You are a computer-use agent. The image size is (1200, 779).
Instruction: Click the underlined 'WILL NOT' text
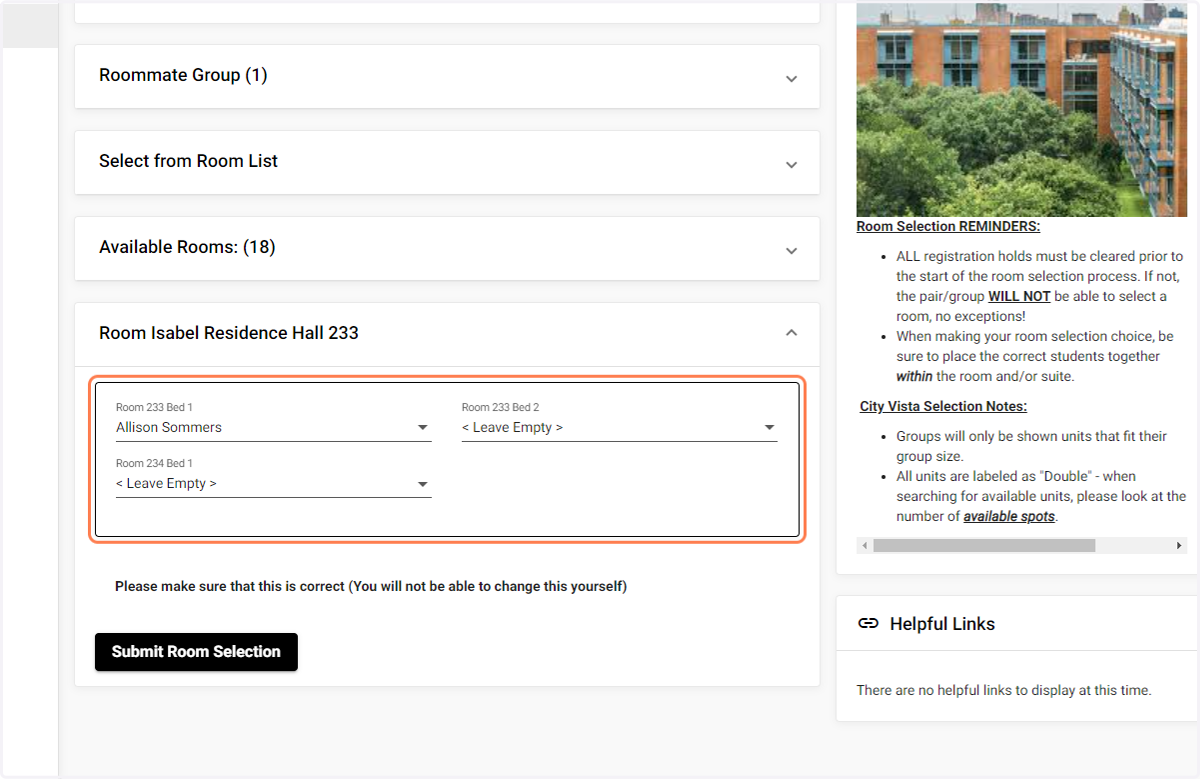(x=1019, y=297)
